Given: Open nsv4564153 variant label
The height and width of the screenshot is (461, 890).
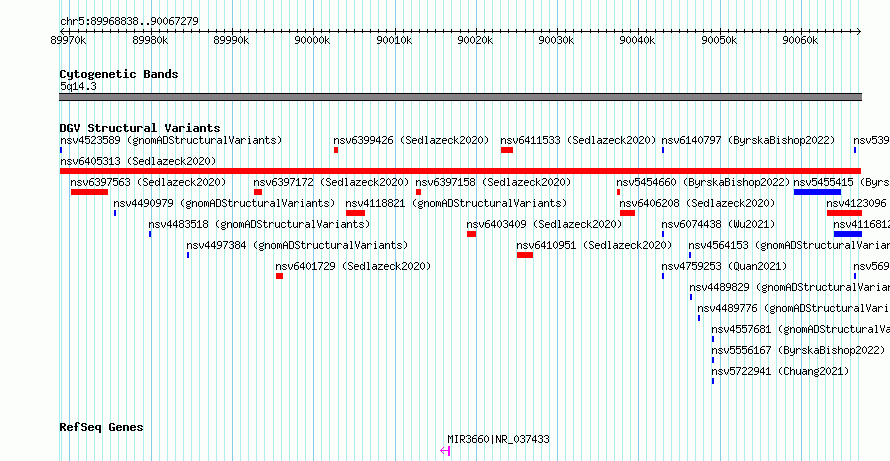Looking at the screenshot, I should pyautogui.click(x=789, y=245).
